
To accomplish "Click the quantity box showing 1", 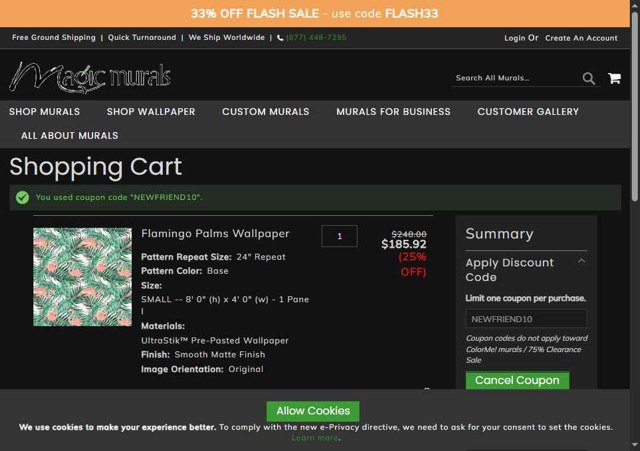I will point(339,236).
